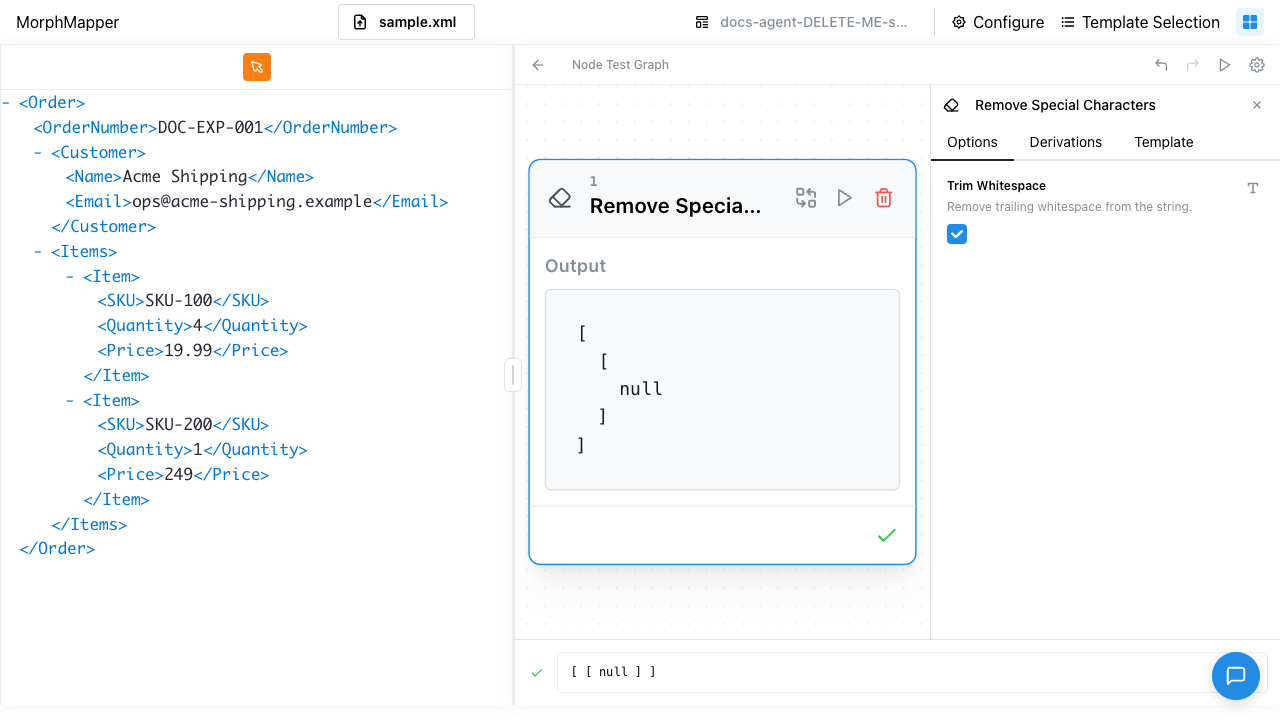1280x720 pixels.
Task: Collapse the Items element
Action: click(39, 252)
